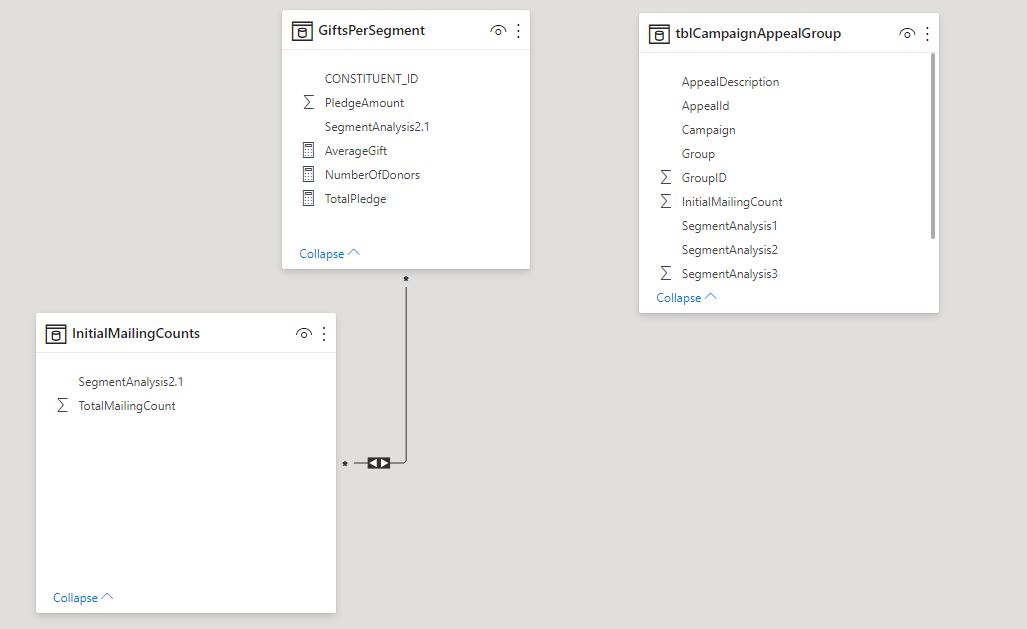
Task: Click sigma icon next to TotalMailingCount
Action: (62, 406)
